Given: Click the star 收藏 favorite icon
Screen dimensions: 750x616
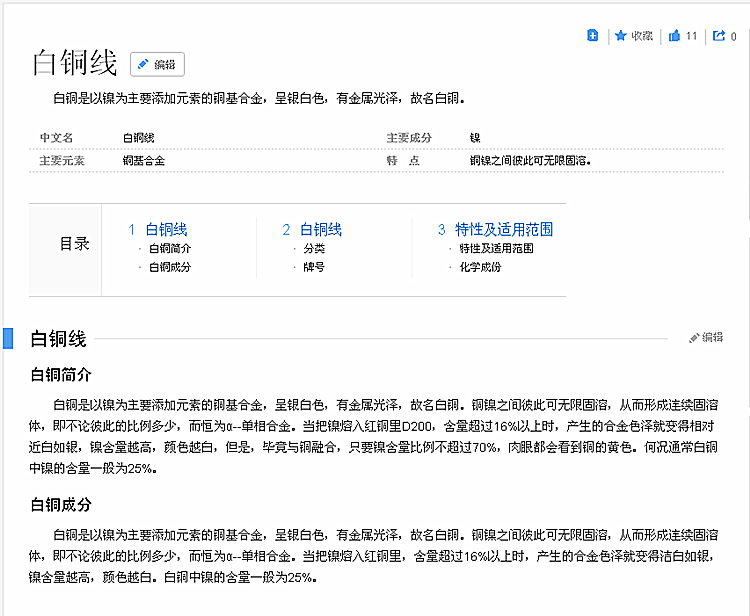Looking at the screenshot, I should pyautogui.click(x=620, y=35).
